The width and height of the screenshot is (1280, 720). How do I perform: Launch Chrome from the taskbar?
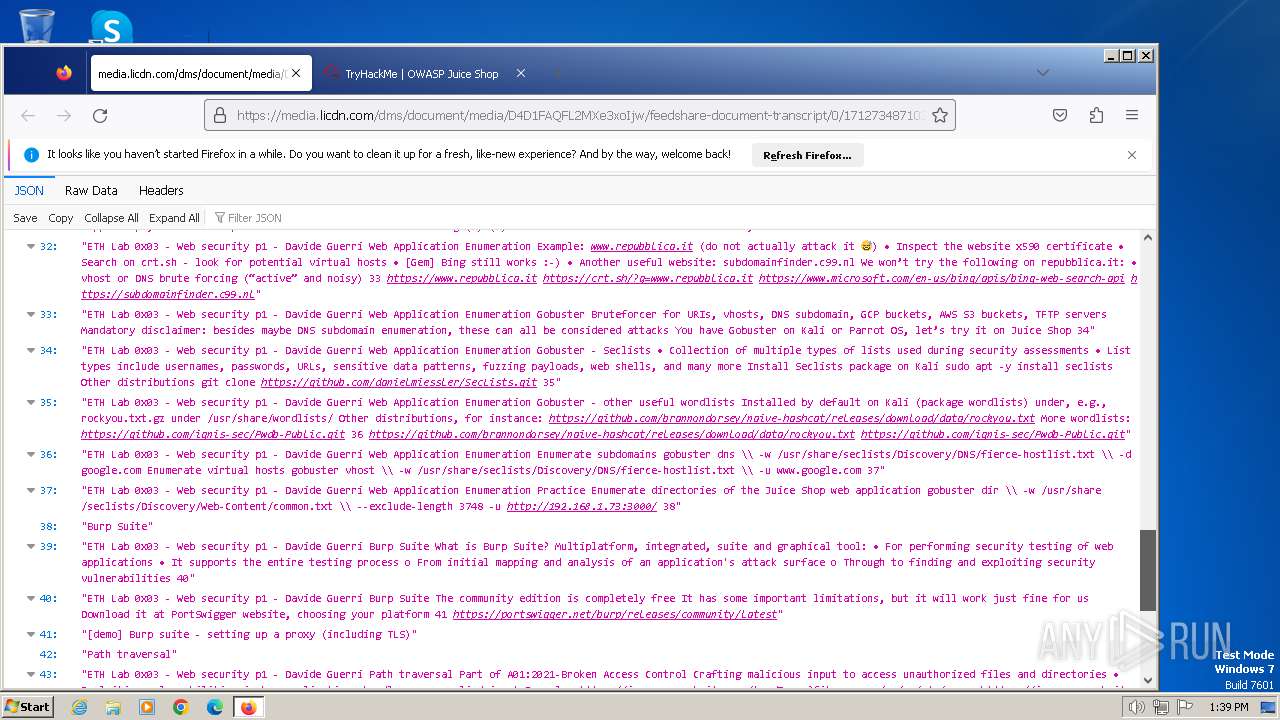pos(181,707)
